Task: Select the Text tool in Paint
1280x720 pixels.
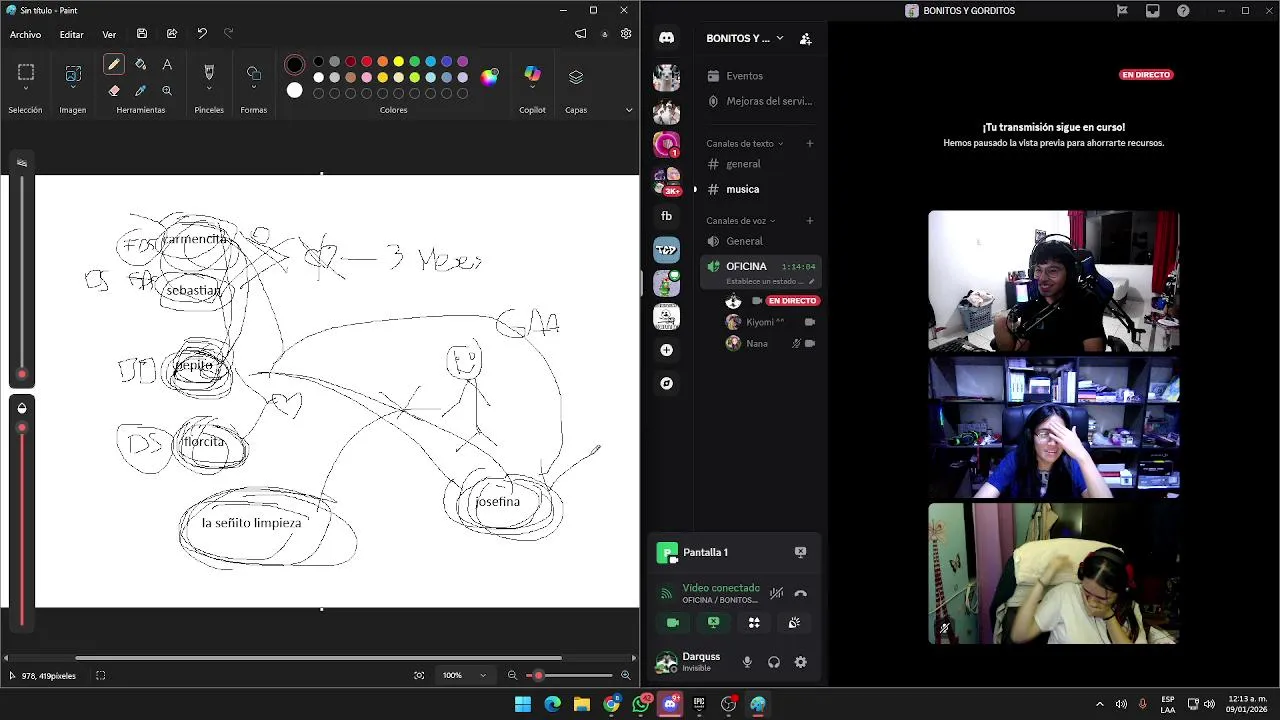Action: tap(167, 64)
